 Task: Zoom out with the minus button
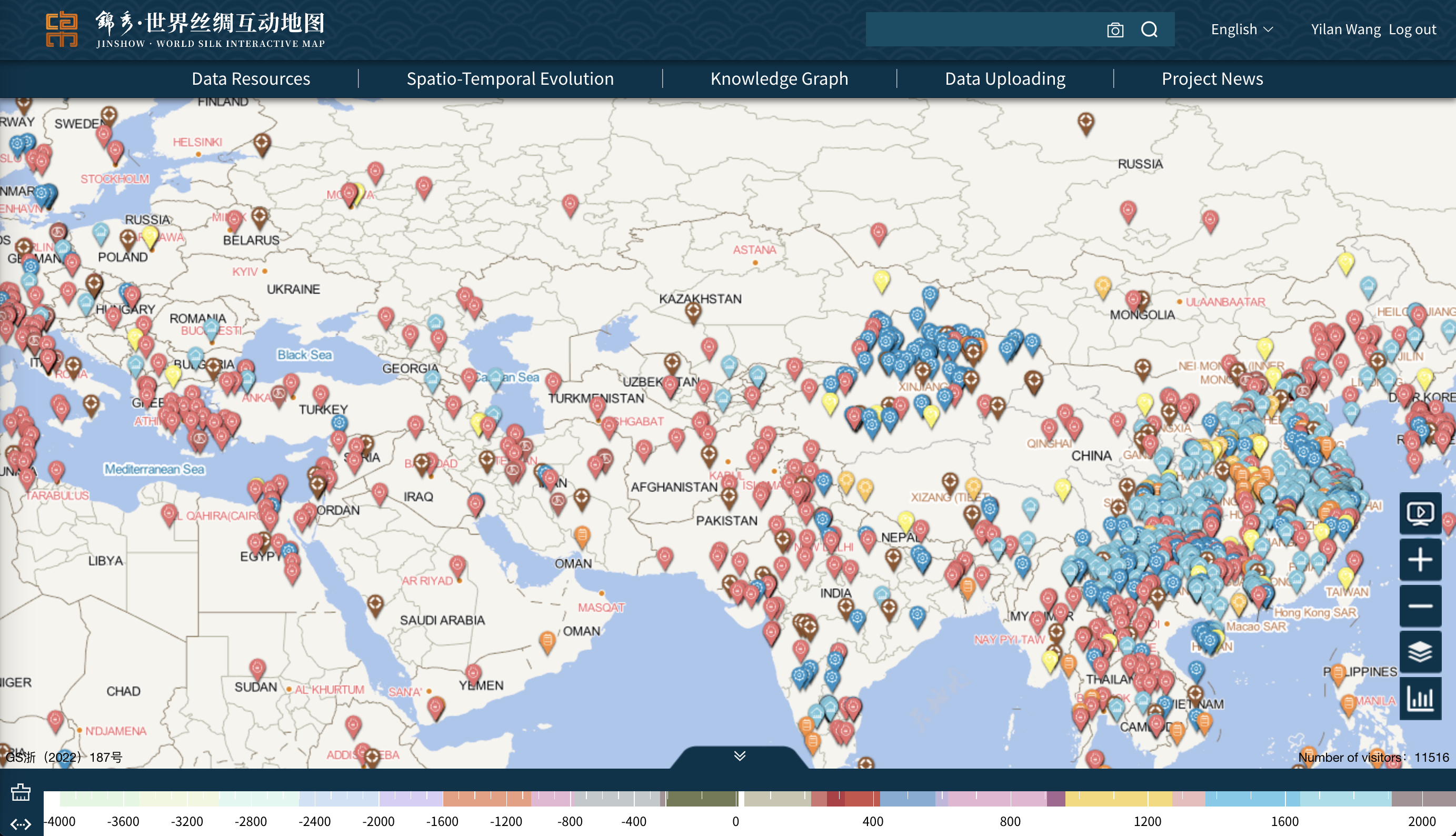(1420, 606)
